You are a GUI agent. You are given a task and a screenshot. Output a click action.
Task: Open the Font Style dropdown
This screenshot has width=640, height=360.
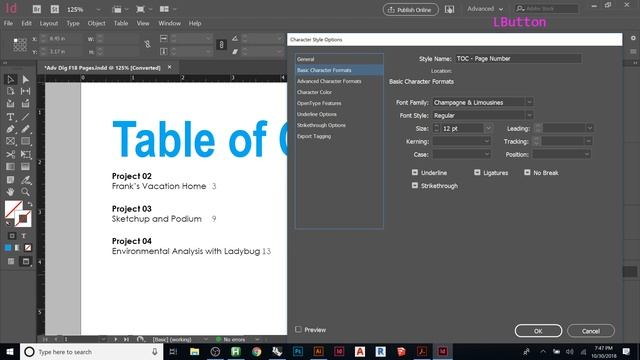tap(529, 115)
